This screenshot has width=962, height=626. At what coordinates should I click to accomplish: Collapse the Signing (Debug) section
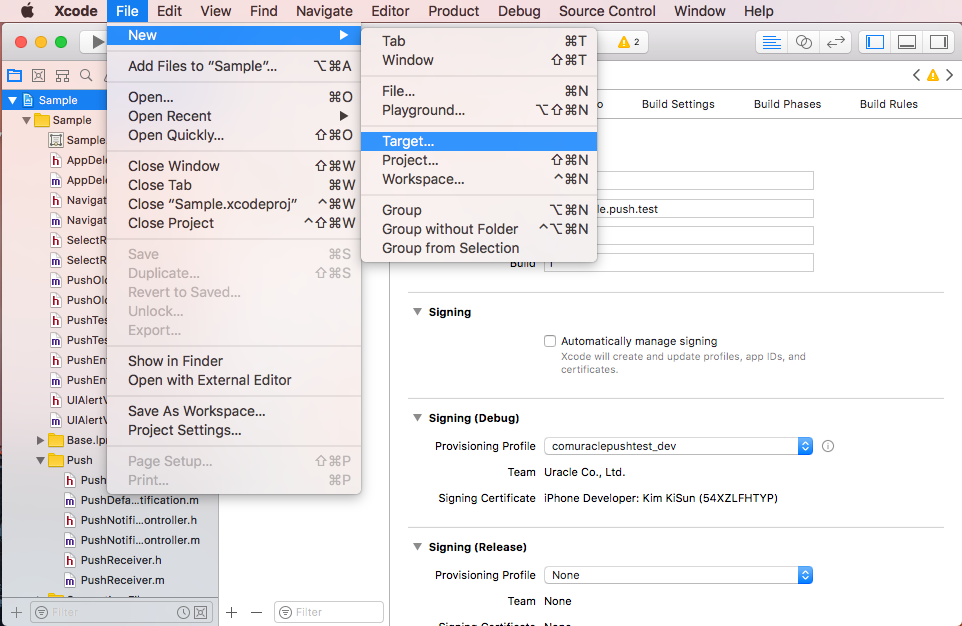[417, 418]
